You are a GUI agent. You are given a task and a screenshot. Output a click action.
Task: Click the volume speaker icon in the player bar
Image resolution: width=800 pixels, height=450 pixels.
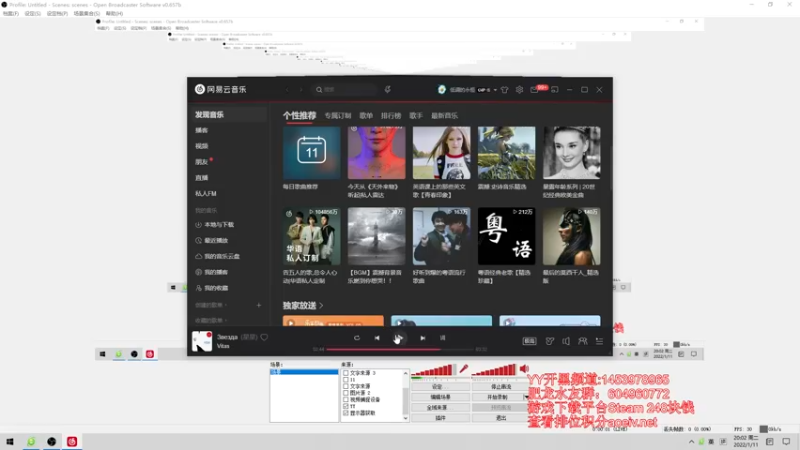[x=566, y=341]
